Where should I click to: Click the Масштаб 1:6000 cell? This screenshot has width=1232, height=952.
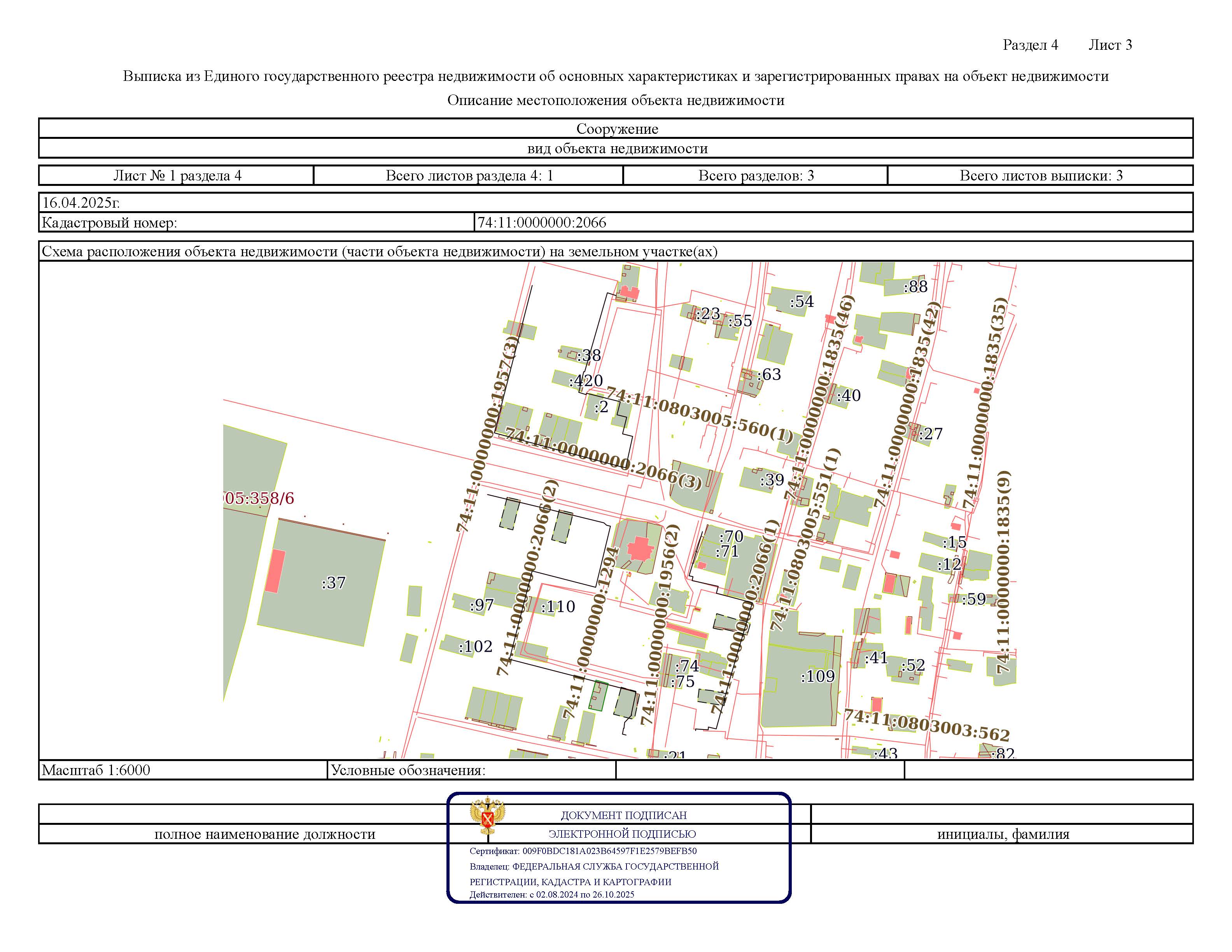183,770
